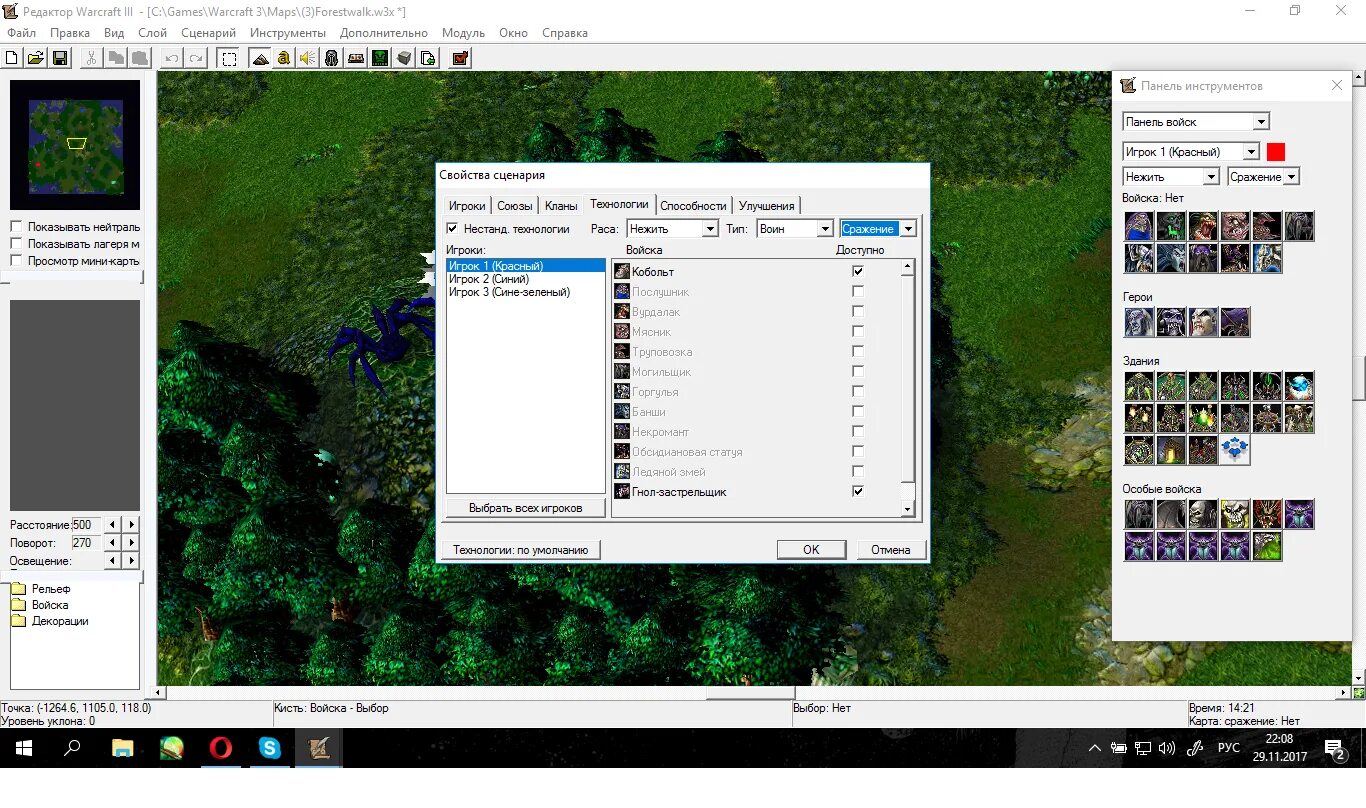
Task: Open the 'Инструменты' menu
Action: [288, 33]
